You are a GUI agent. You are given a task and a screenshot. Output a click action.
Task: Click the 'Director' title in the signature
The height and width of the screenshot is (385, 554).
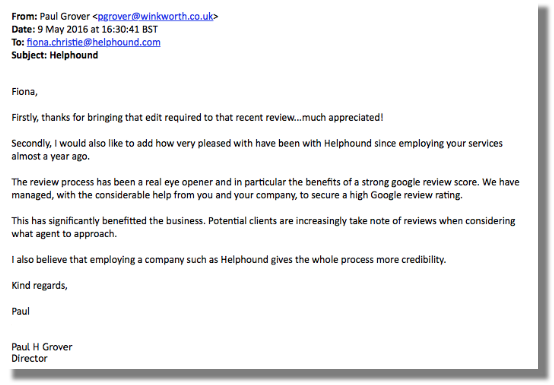[x=29, y=359]
